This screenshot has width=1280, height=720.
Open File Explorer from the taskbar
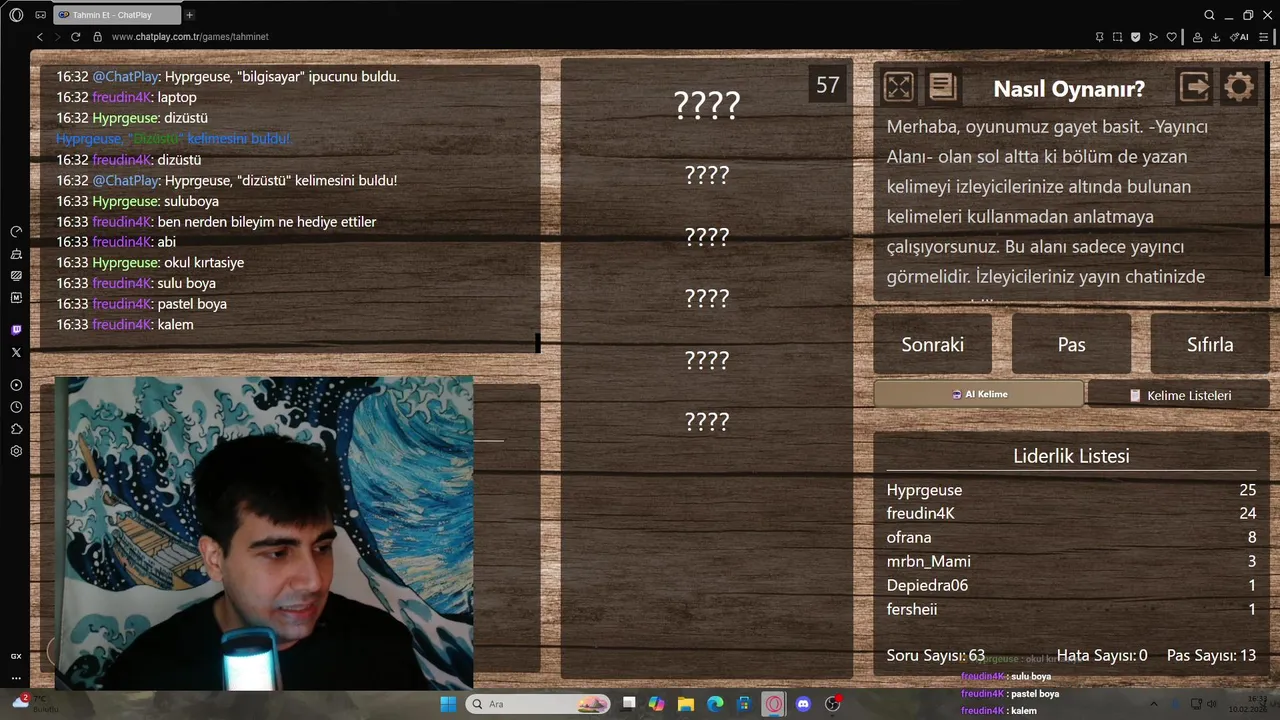[x=686, y=704]
